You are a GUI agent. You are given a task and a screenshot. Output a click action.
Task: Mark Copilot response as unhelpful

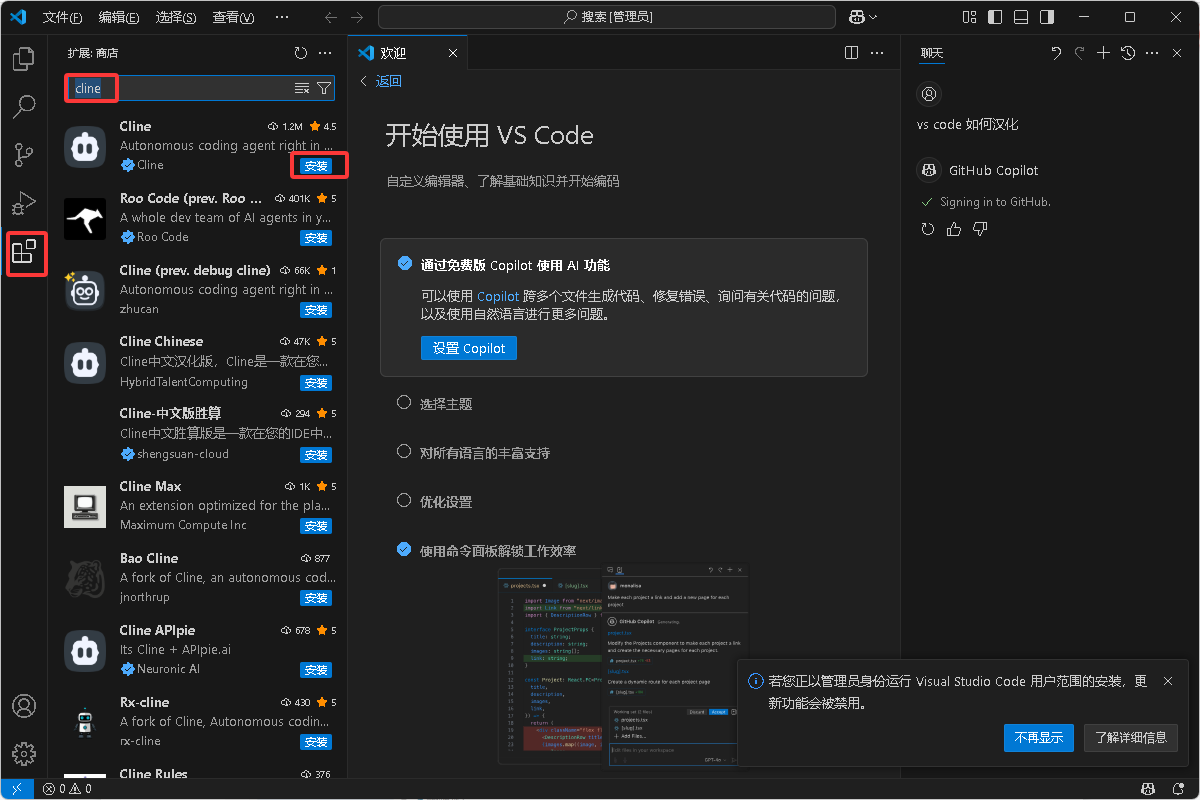click(980, 229)
